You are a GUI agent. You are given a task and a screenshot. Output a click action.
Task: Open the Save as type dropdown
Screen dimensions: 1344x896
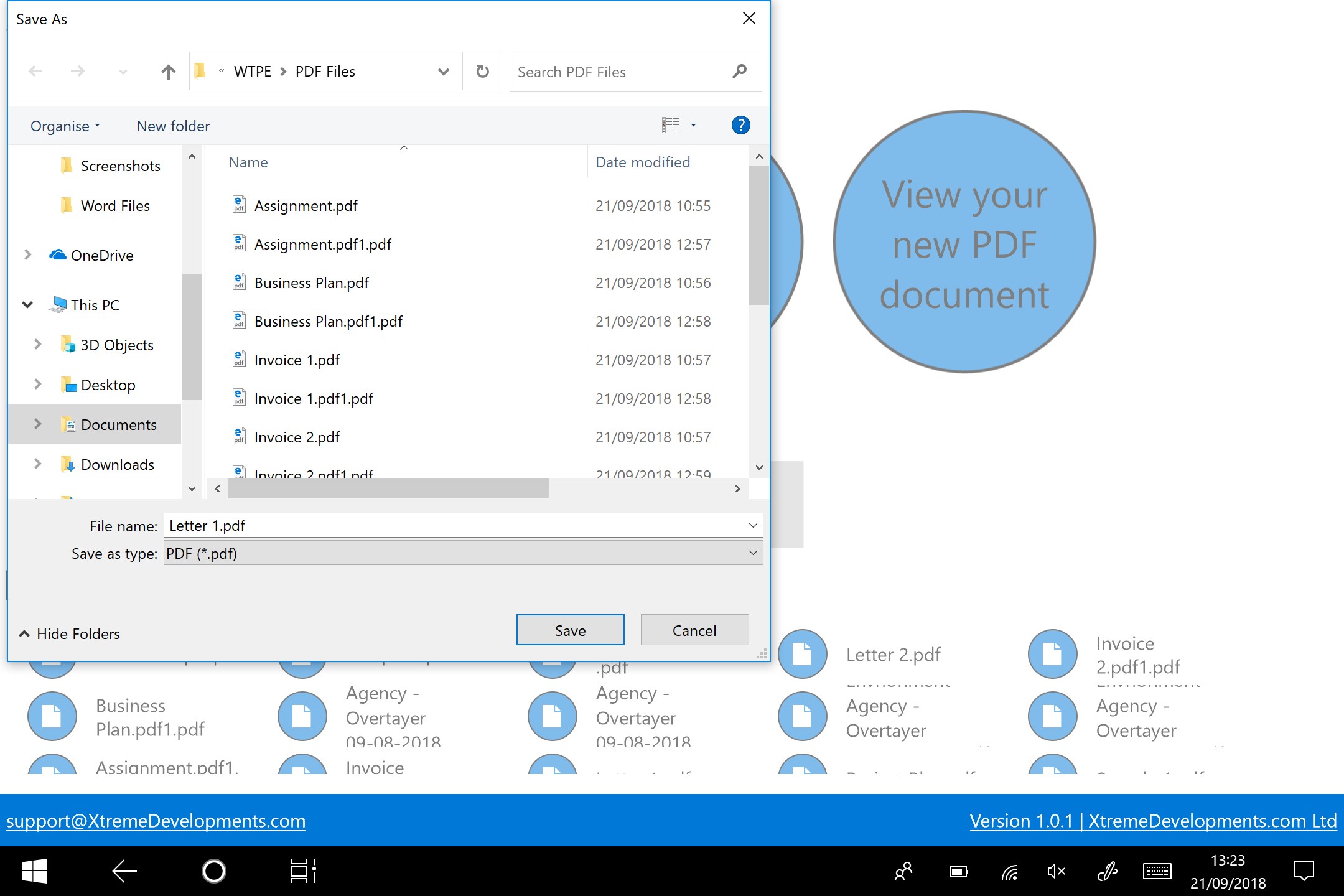753,553
